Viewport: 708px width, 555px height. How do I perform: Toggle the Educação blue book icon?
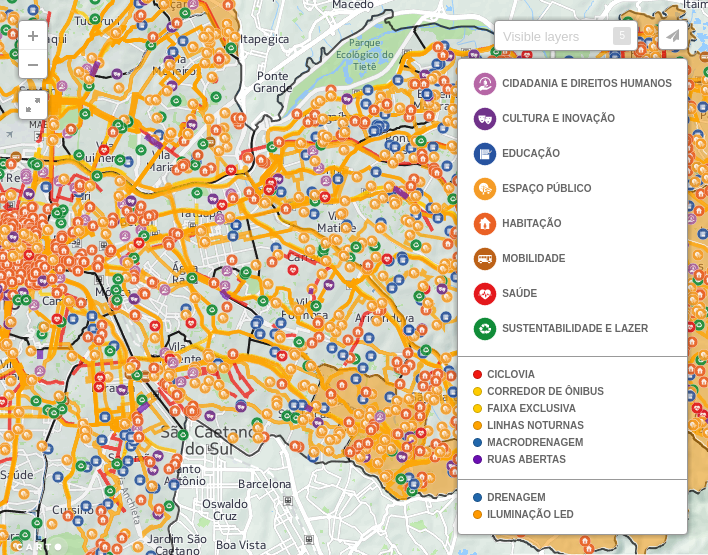click(x=485, y=154)
